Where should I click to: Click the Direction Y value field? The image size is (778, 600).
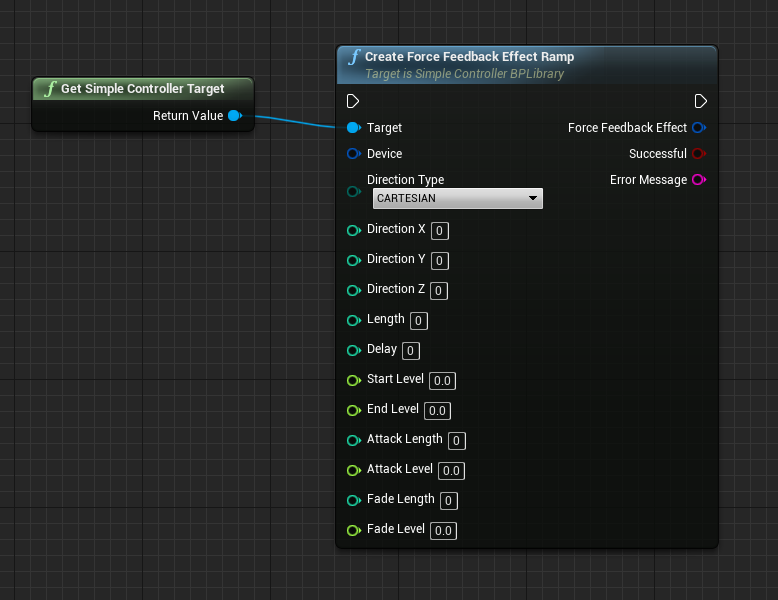click(440, 261)
